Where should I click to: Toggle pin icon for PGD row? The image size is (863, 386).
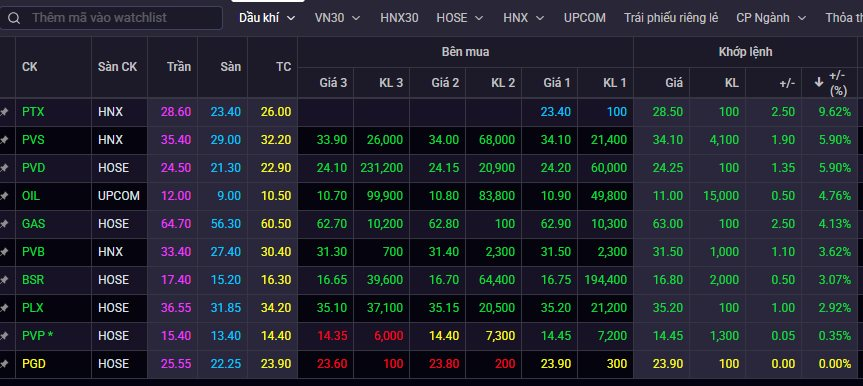click(4, 364)
